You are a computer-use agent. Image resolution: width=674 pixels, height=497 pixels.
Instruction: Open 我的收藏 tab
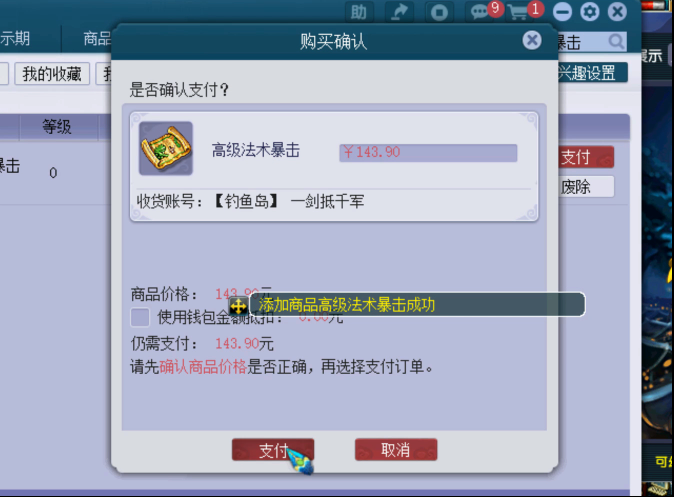[x=52, y=74]
